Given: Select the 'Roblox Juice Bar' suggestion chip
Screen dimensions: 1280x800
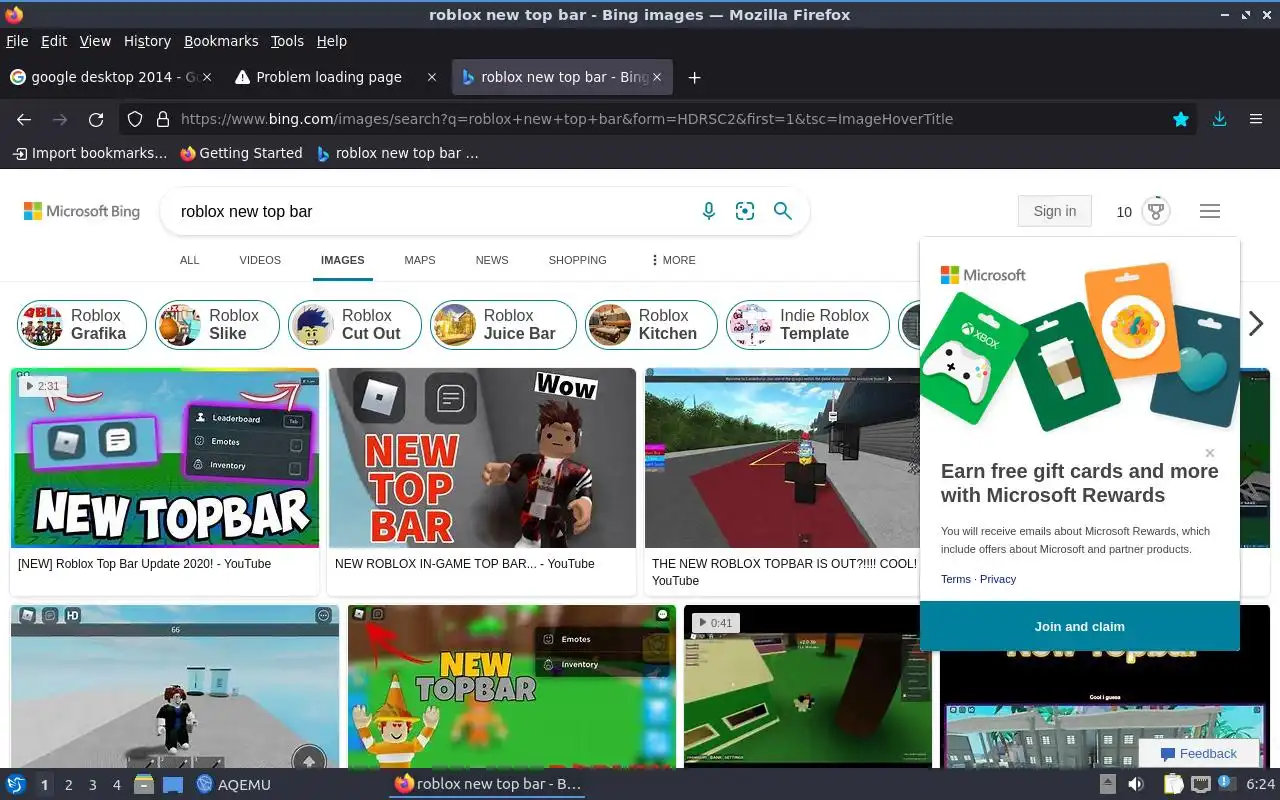Looking at the screenshot, I should 503,325.
